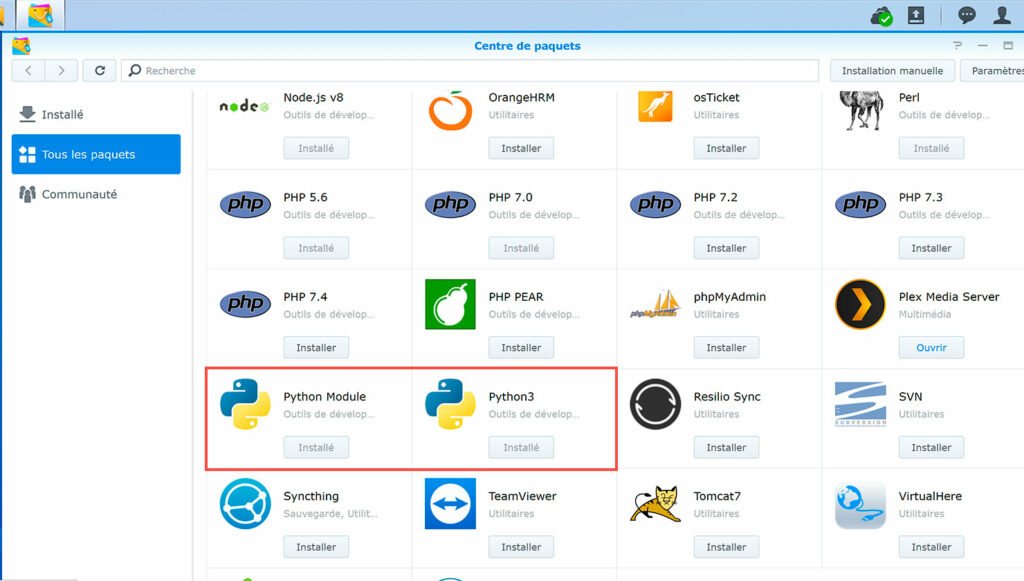Image resolution: width=1024 pixels, height=581 pixels.
Task: Open the Resilio Sync package title
Action: pos(727,396)
